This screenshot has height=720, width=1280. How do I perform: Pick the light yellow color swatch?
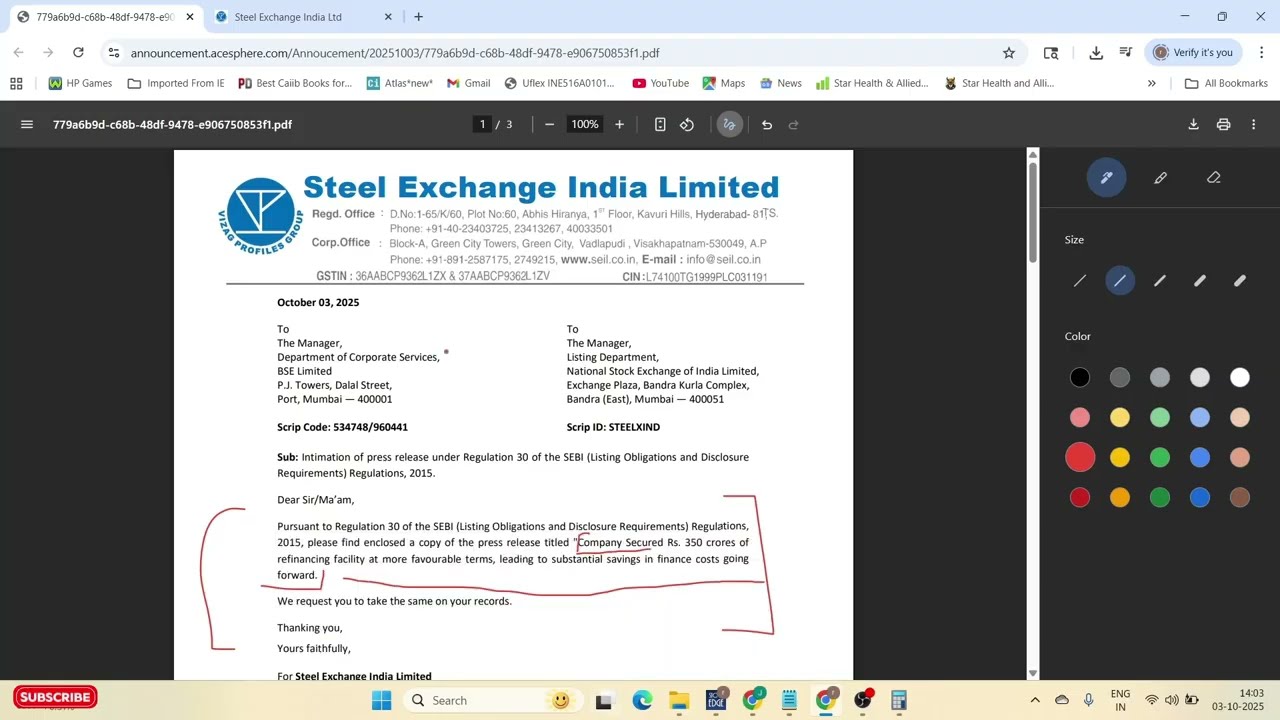tap(1120, 417)
